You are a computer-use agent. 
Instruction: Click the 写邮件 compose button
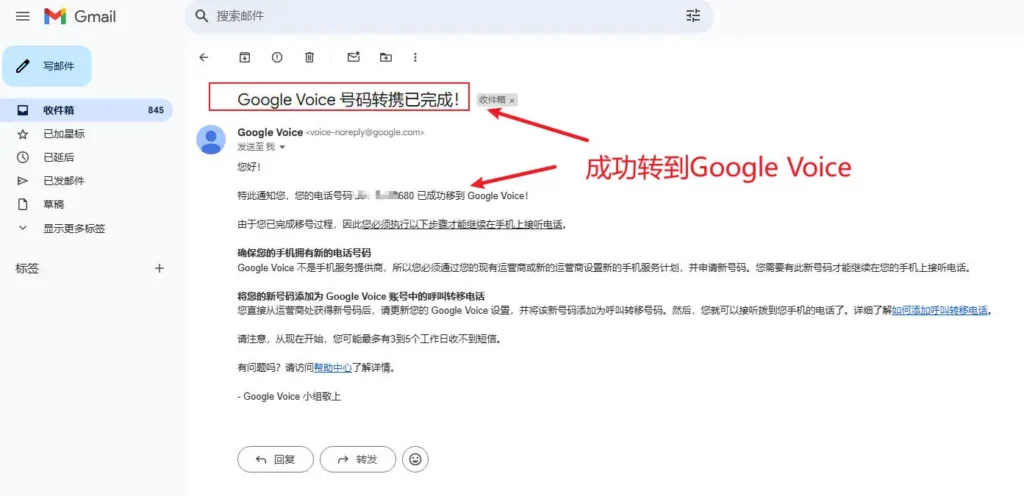pos(47,66)
